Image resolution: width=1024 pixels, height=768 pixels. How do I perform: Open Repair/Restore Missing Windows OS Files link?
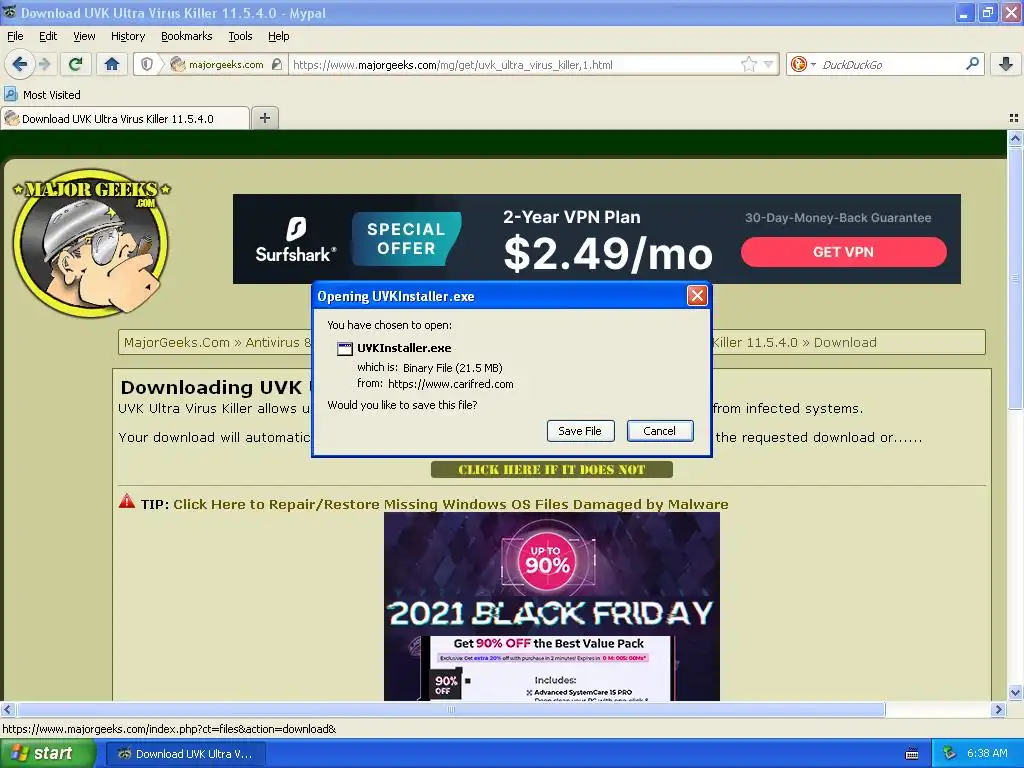451,504
